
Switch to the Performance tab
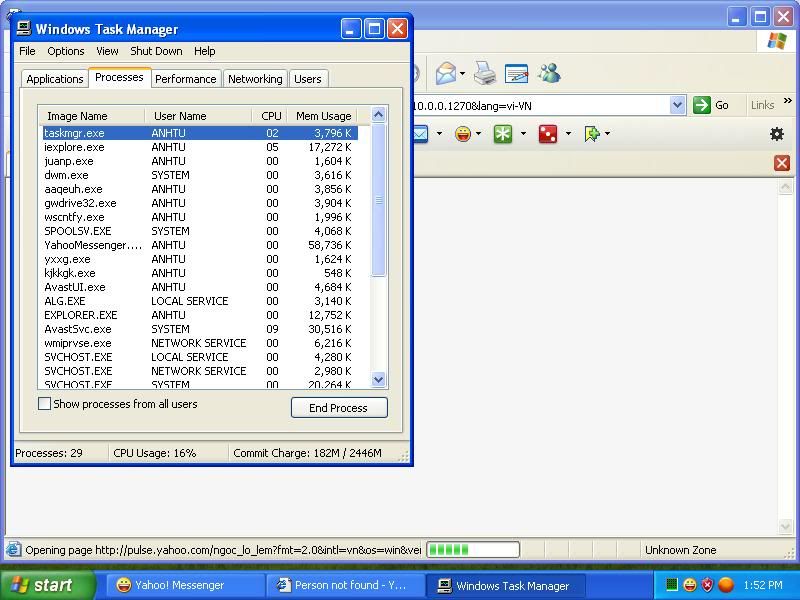(x=186, y=79)
